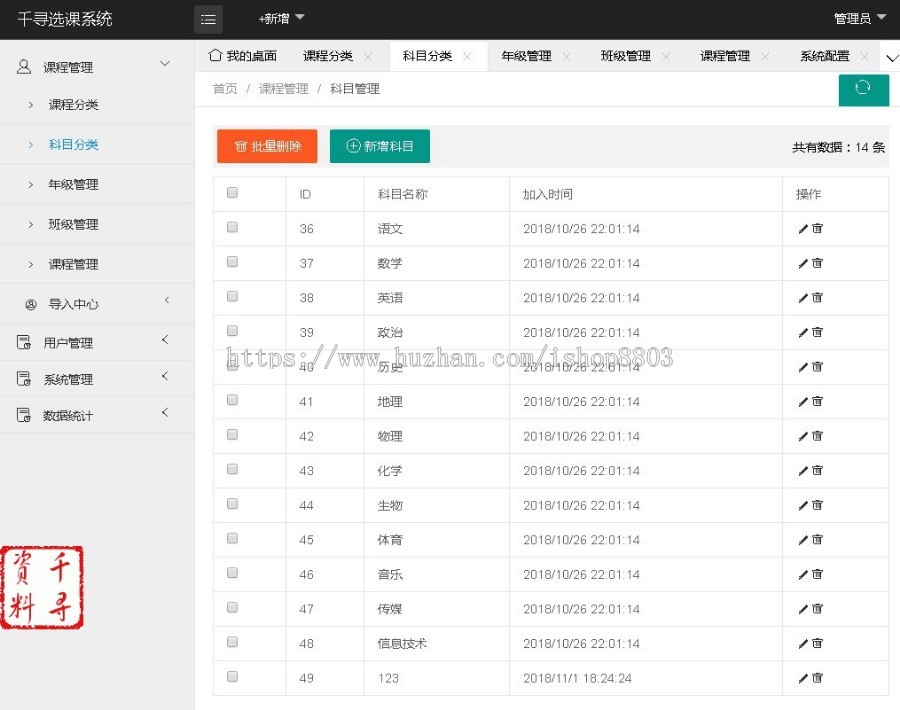This screenshot has width=900, height=710.
Task: Tick the checkbox next to 生物
Action: click(x=232, y=503)
